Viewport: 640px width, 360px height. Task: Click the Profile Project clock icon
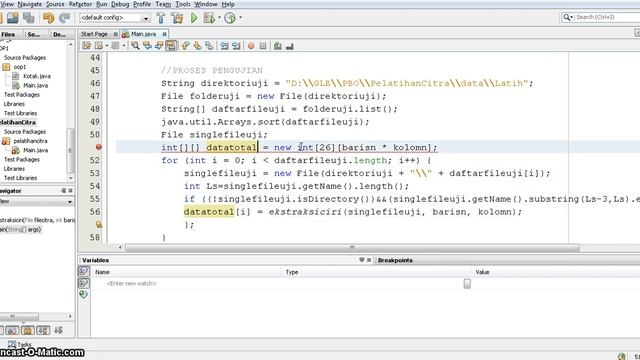click(x=230, y=18)
